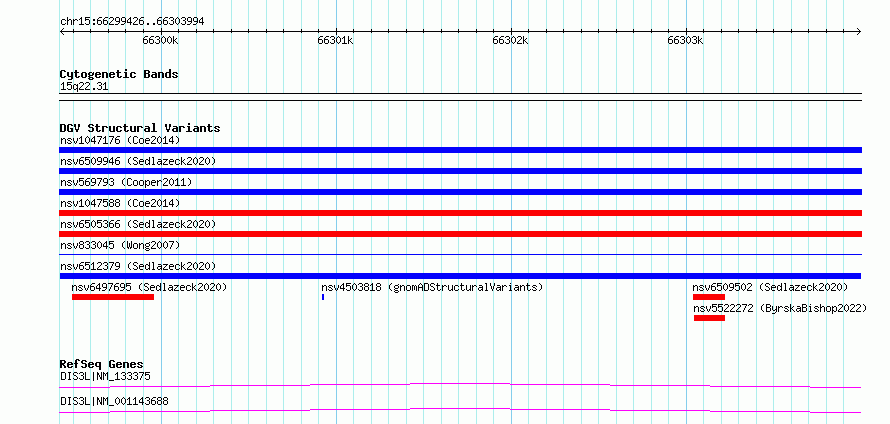890x424 pixels.
Task: Click the DIS3L|NM_133375 gene label
Action: (x=105, y=376)
